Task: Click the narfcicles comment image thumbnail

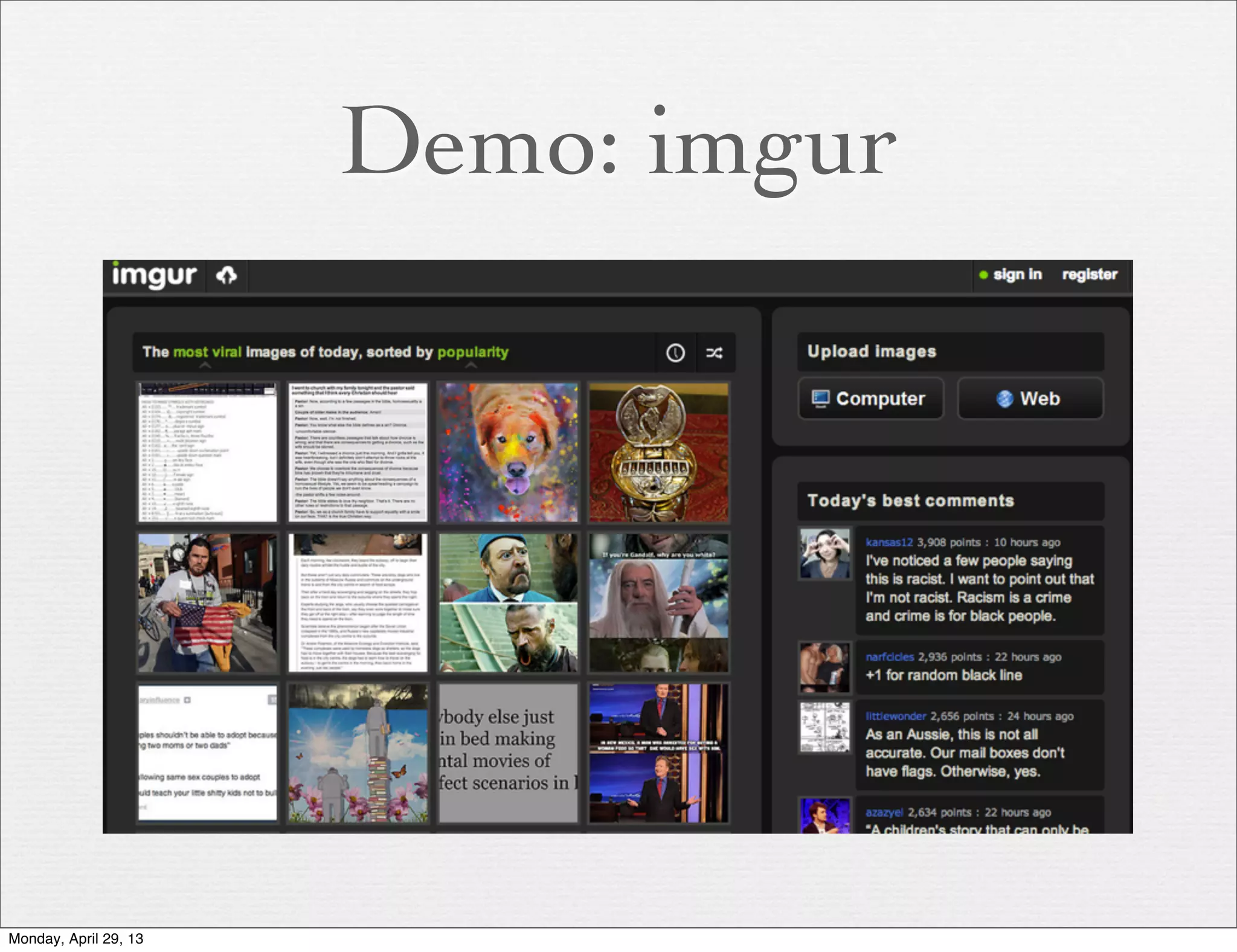Action: click(824, 667)
